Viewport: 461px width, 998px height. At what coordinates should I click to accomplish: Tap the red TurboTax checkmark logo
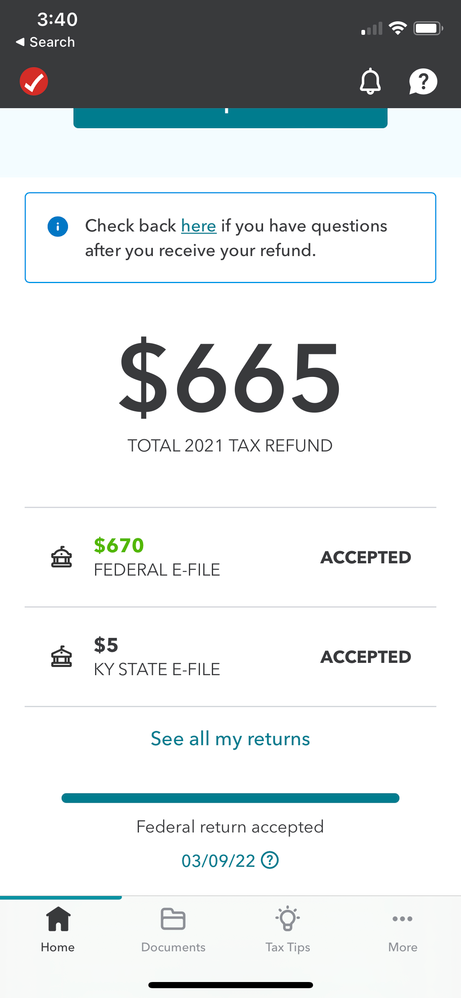pos(34,81)
